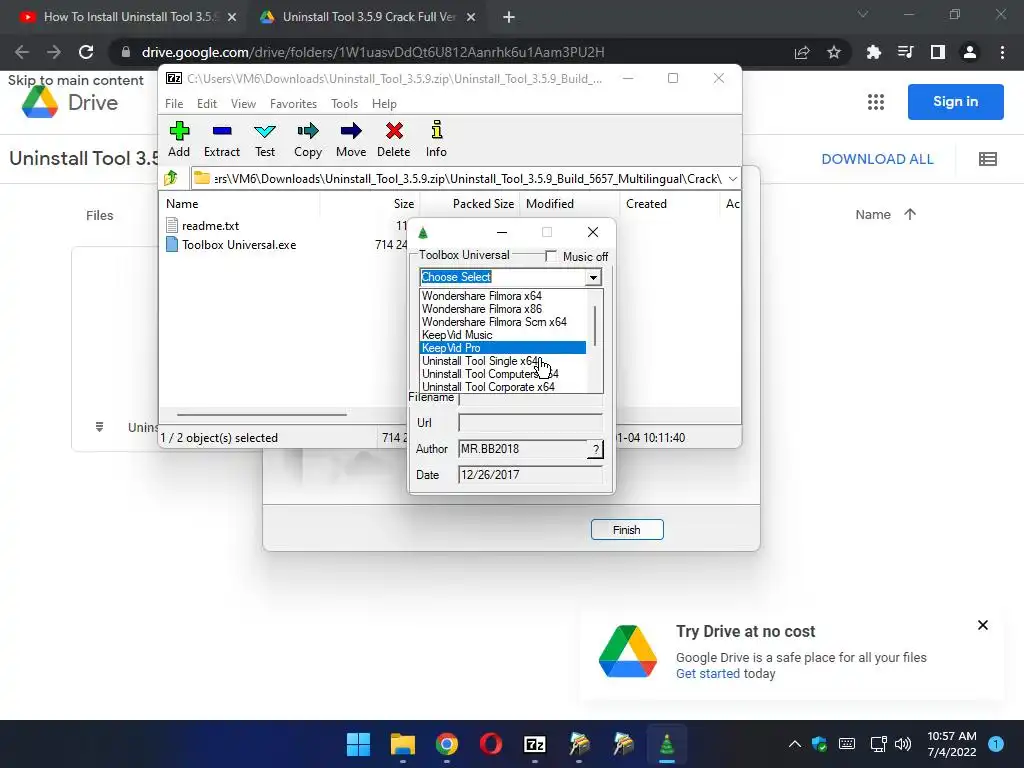The image size is (1024, 768).
Task: Click the Toolbox Universal tree taskbar icon
Action: pyautogui.click(x=667, y=744)
